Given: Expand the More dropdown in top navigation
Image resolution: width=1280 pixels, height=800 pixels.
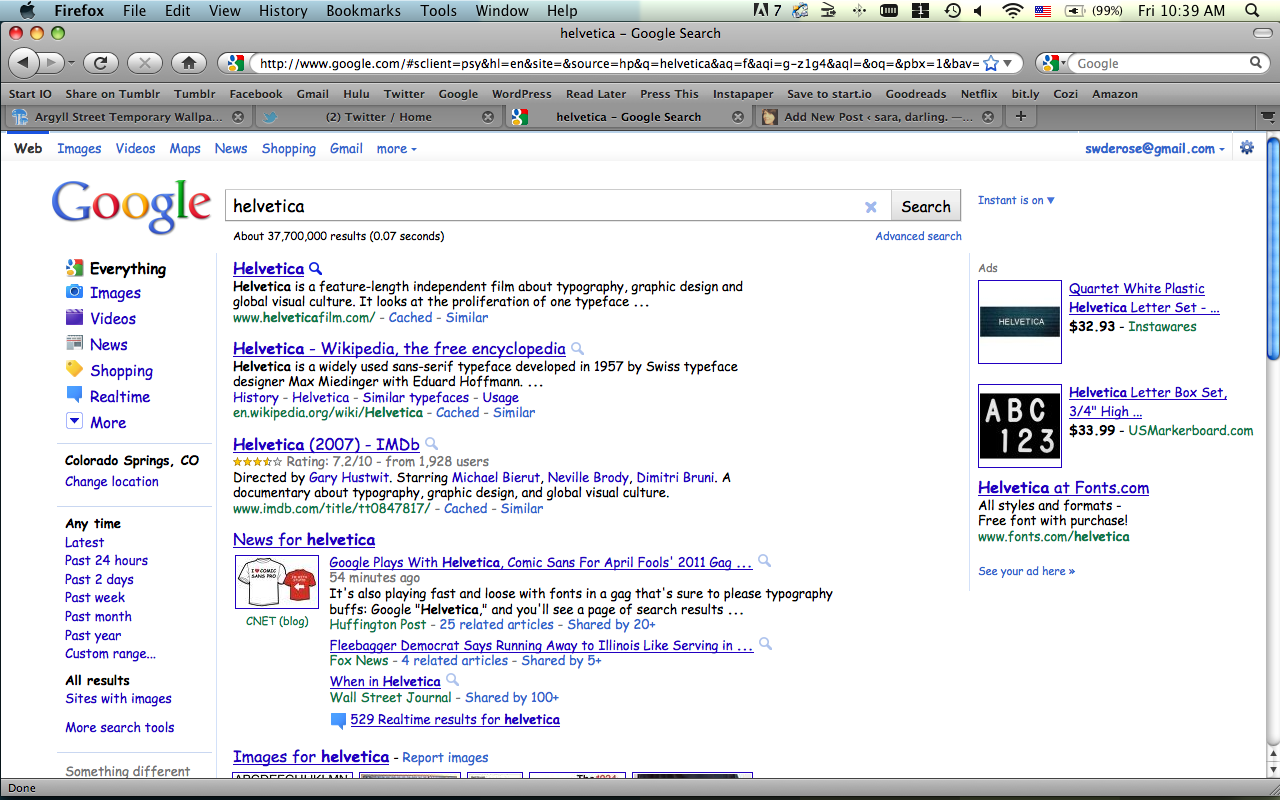Looking at the screenshot, I should coord(396,149).
